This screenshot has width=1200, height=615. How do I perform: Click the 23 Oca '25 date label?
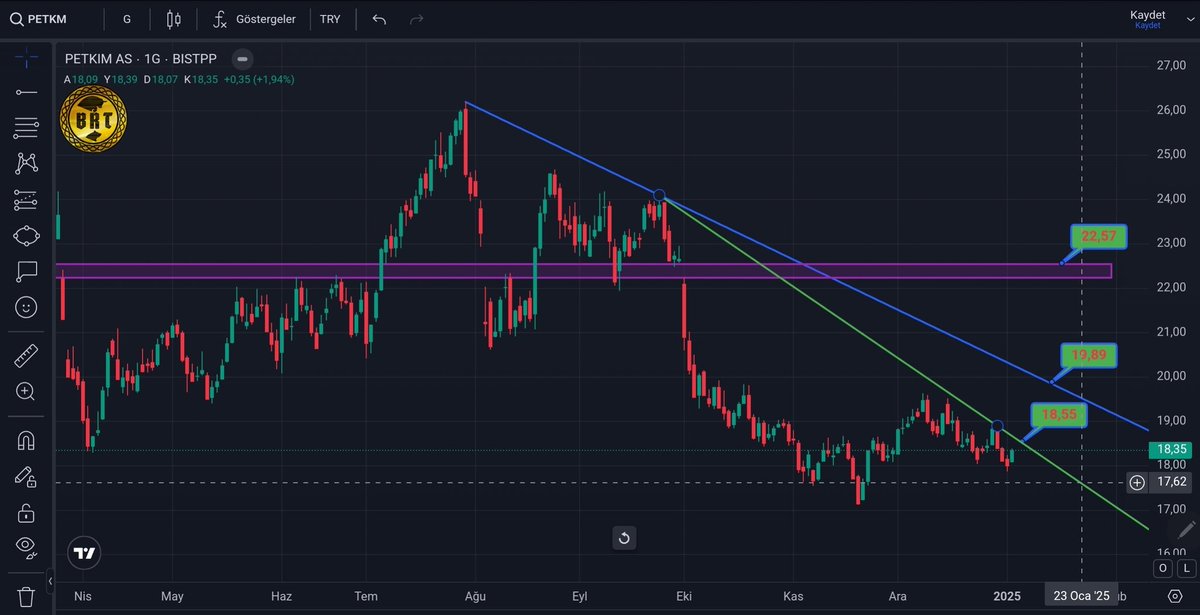[1082, 596]
